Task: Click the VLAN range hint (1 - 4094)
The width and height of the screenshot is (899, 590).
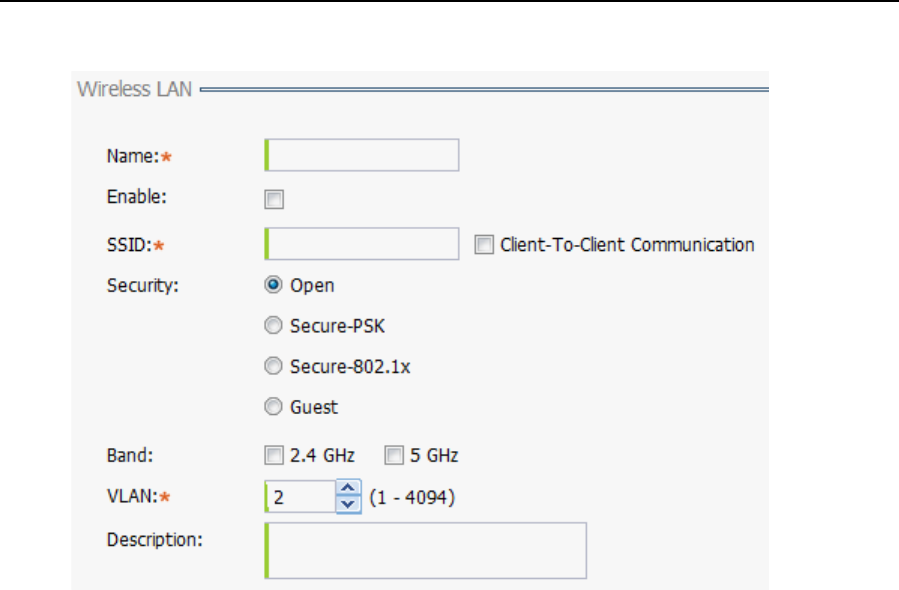Action: 412,496
